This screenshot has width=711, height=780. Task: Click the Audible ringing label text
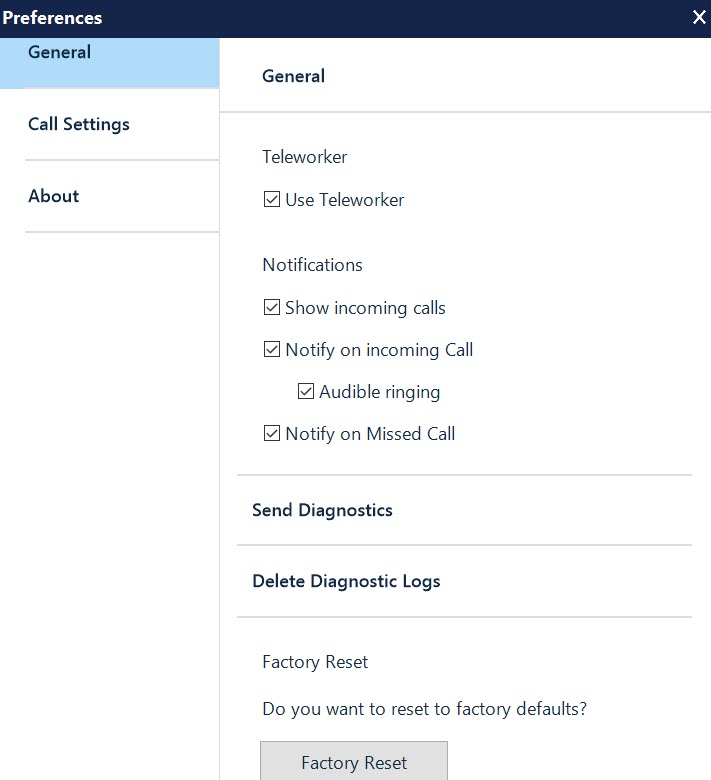pyautogui.click(x=380, y=392)
